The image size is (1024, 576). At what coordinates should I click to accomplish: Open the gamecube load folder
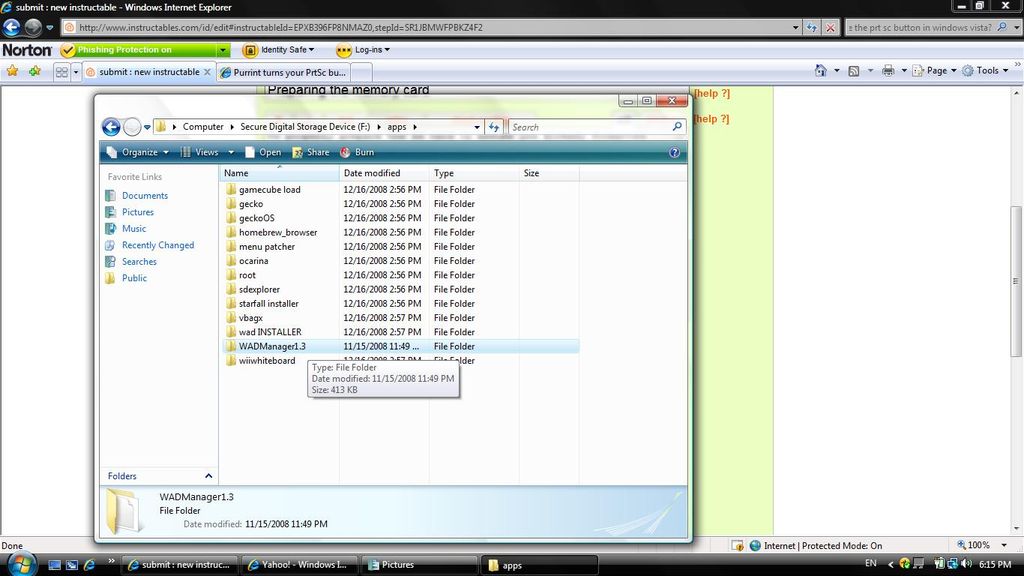tap(270, 189)
